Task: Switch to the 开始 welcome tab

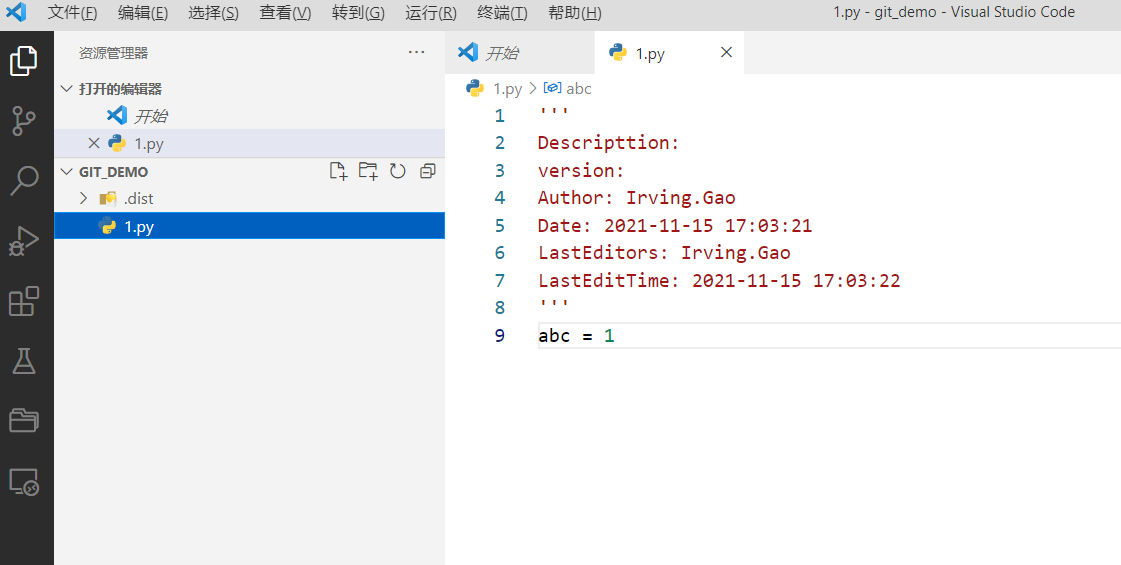Action: tap(520, 52)
